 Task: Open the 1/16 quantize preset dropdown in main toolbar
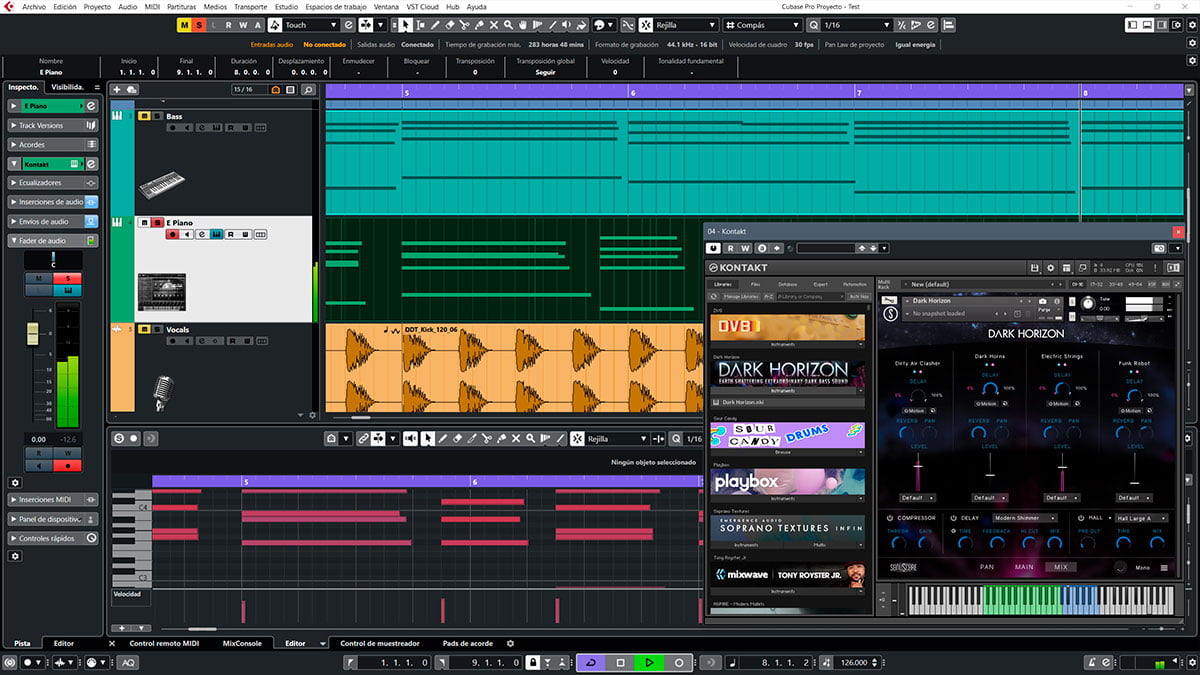(x=856, y=25)
